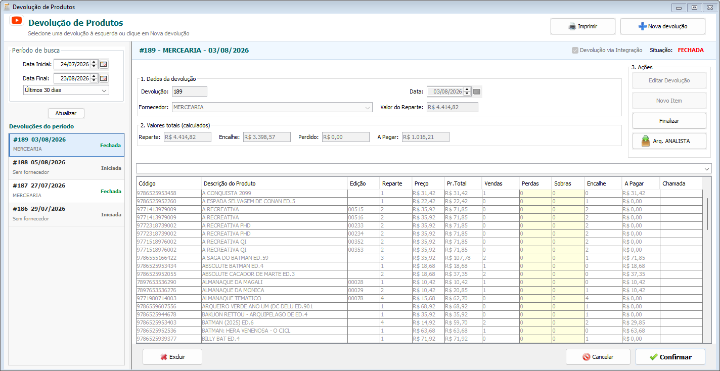
Task: Click the Vendas column header
Action: tap(500, 183)
